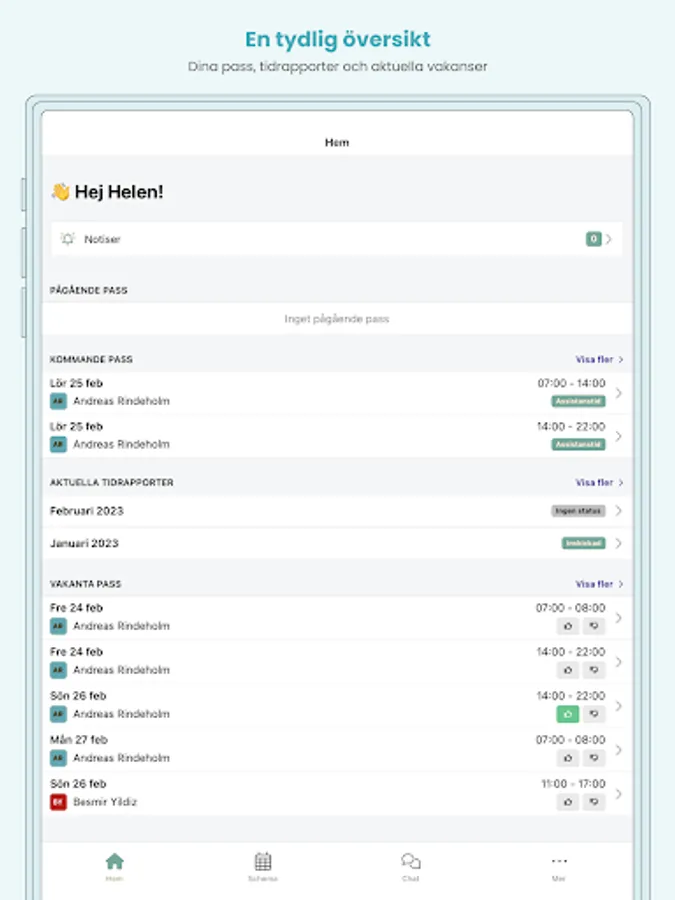This screenshot has width=675, height=900.
Task: Open chevron for Lör 25 feb 07:00 - 14:00 shift
Action: (x=619, y=392)
